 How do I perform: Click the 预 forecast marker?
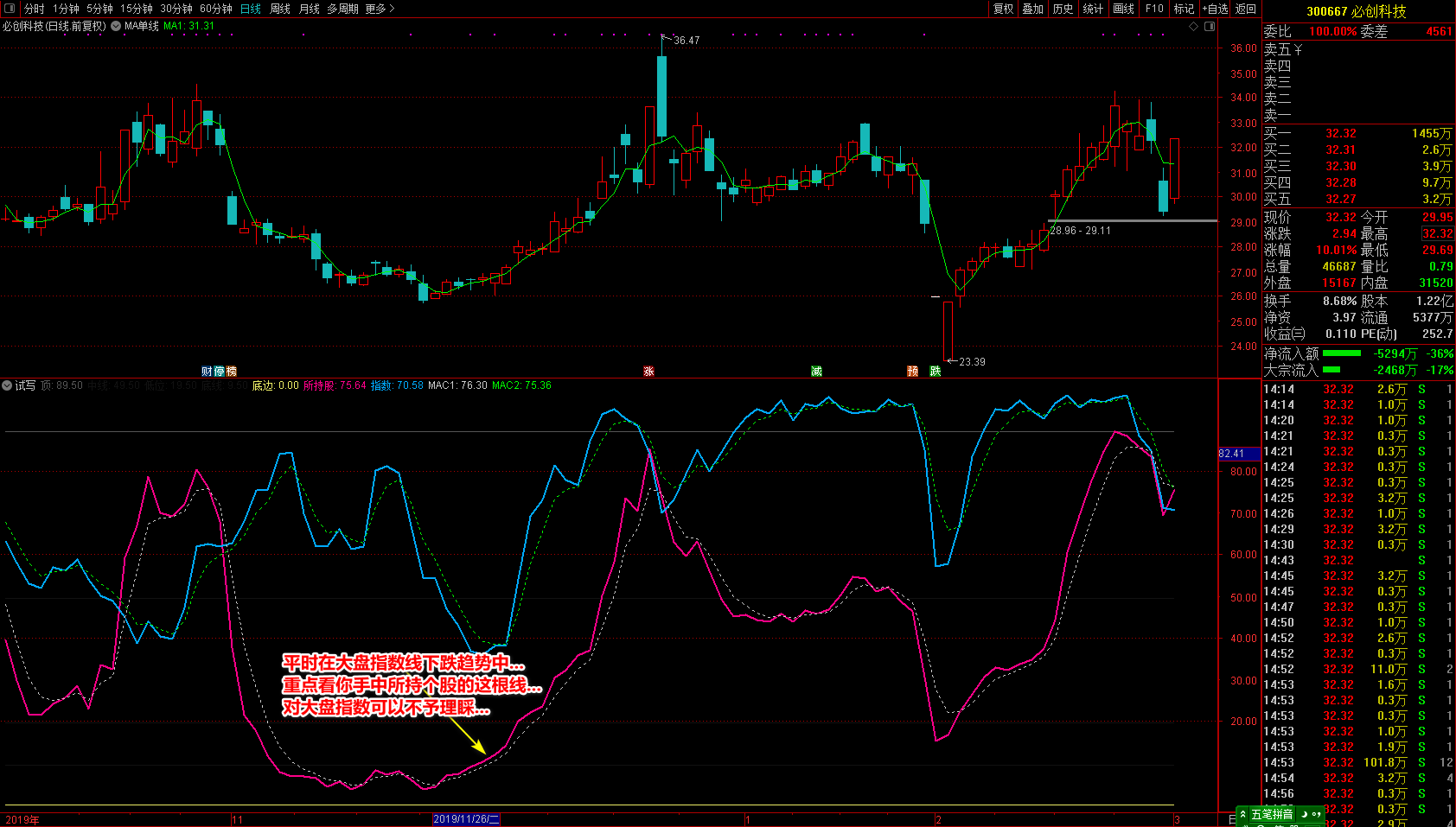click(x=912, y=371)
